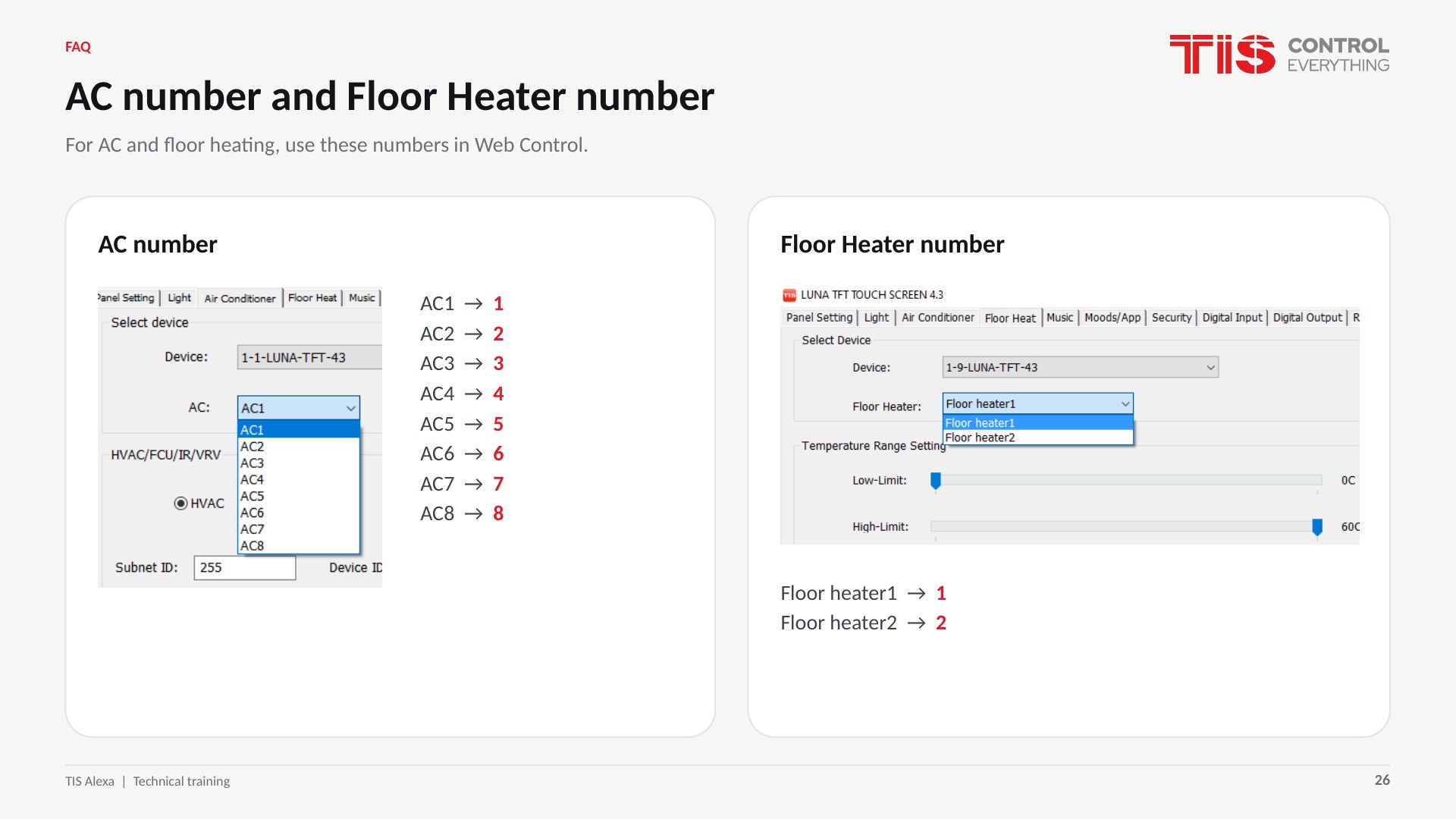Switch to Panel Setting tab in LUNA window
1456x819 pixels.
pos(819,318)
